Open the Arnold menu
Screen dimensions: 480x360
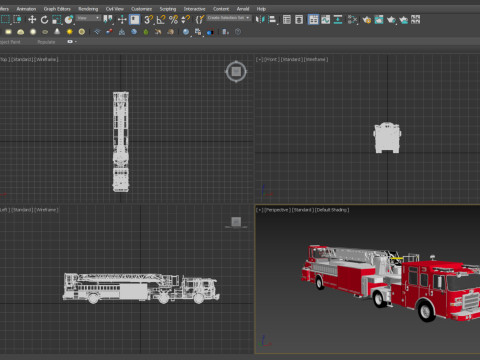coord(243,9)
